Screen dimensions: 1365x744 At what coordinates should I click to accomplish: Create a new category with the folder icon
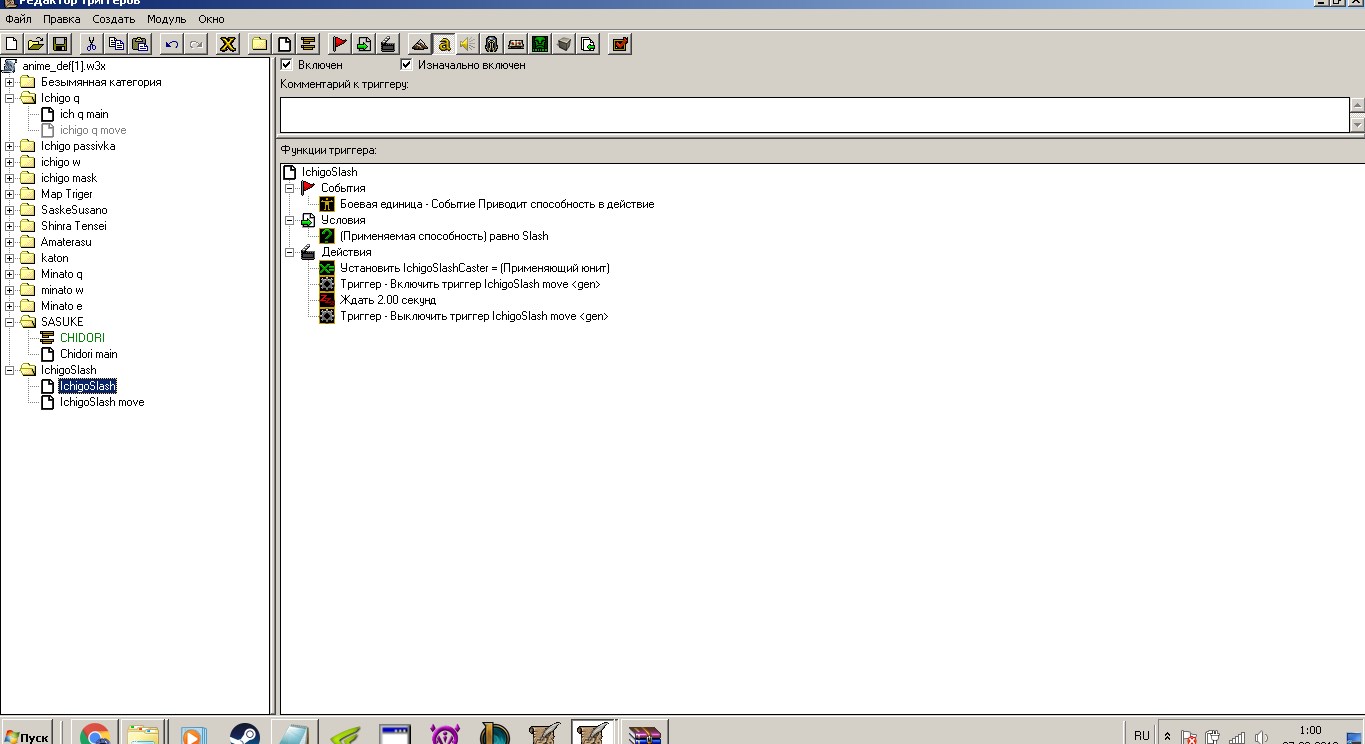click(x=260, y=44)
